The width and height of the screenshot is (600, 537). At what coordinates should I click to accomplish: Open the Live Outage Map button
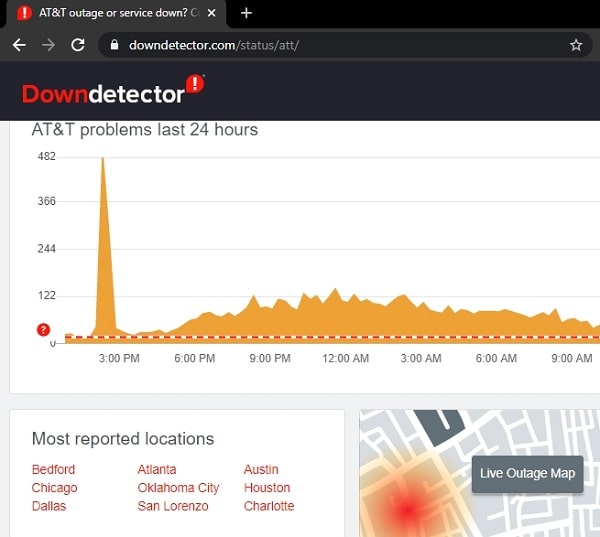[527, 473]
